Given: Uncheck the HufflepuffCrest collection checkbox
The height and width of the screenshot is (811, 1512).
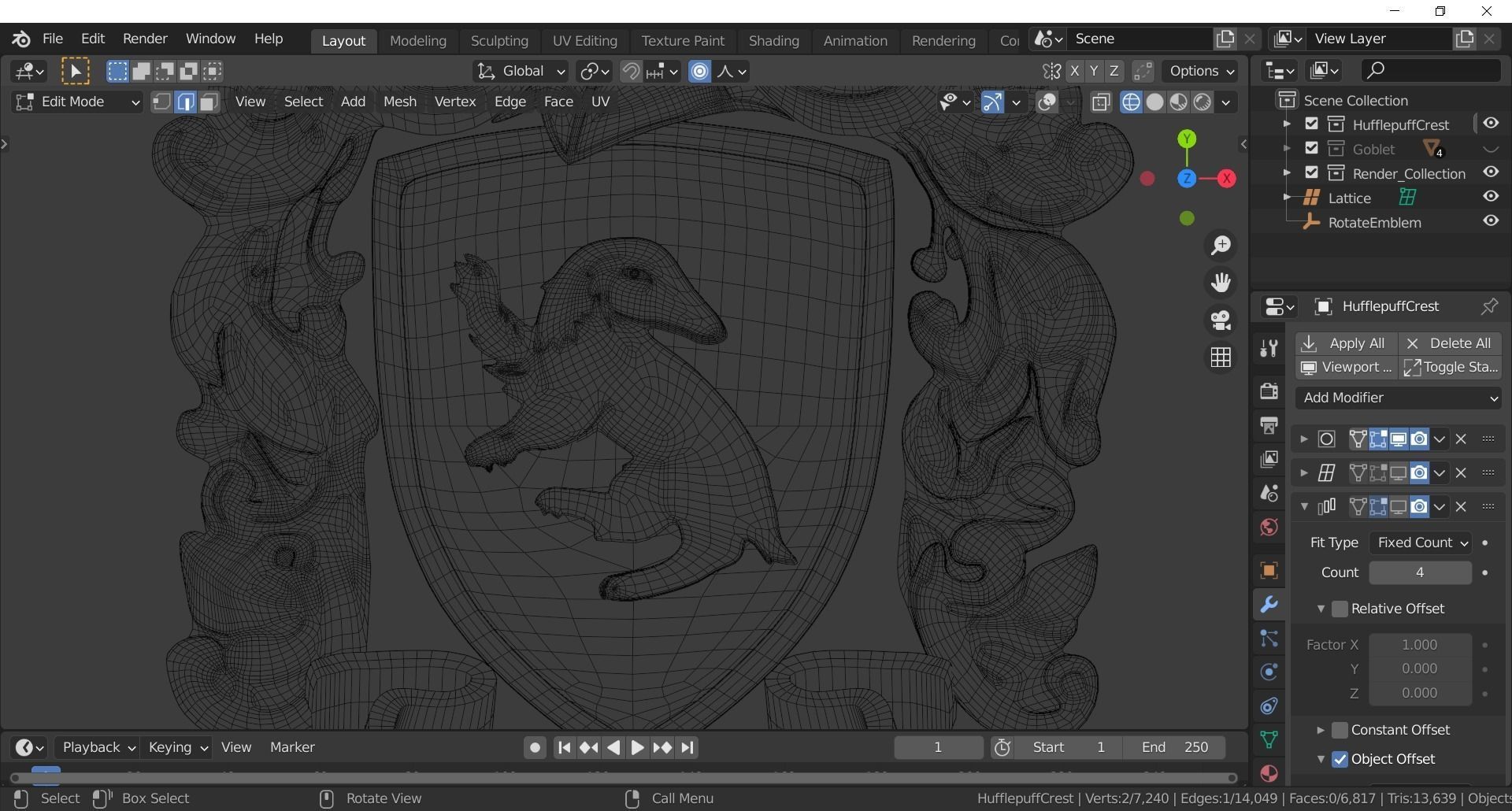Looking at the screenshot, I should tap(1311, 124).
